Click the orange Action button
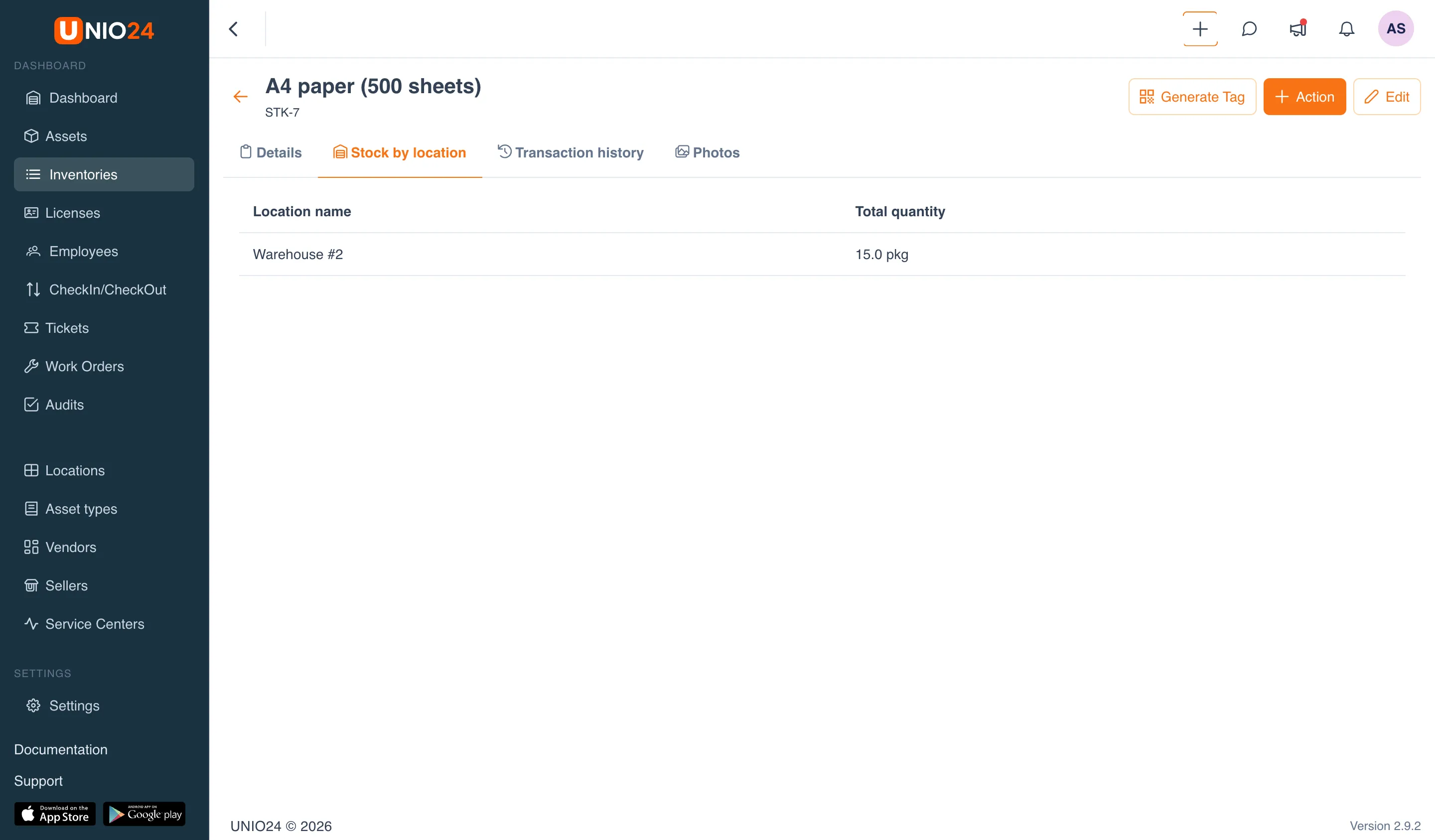 click(x=1304, y=97)
